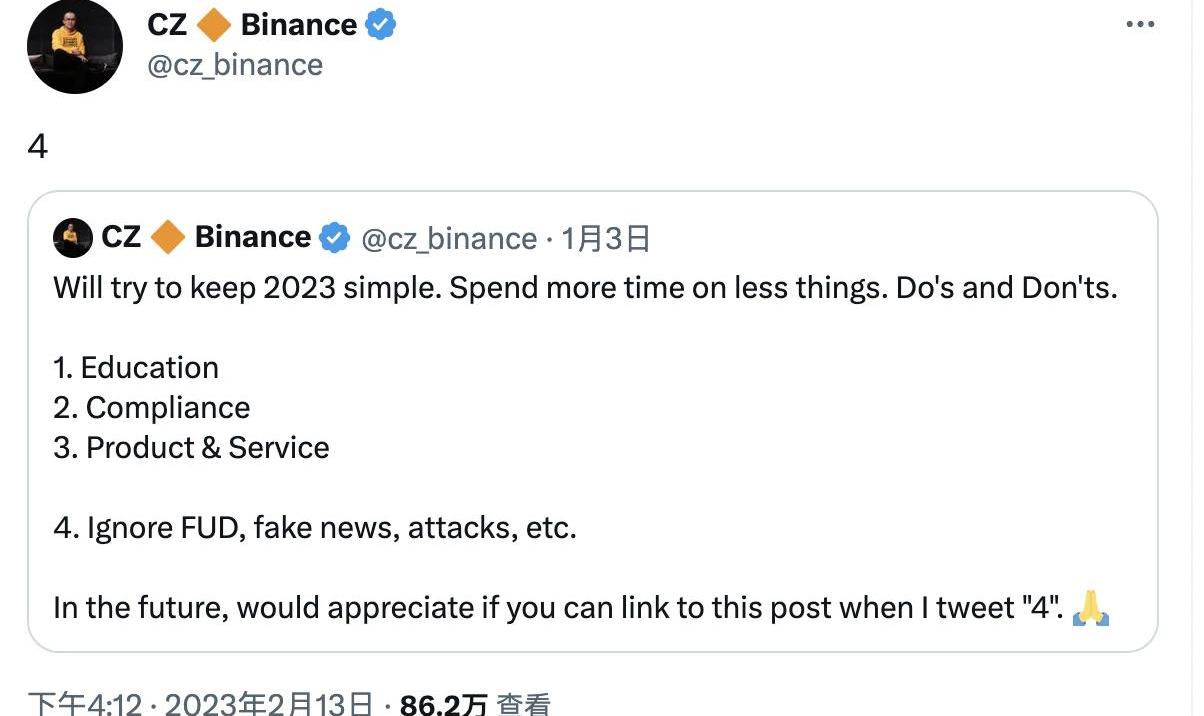The image size is (1204, 716).
Task: Click the verified badge inside the quoted tweet
Action: click(334, 238)
